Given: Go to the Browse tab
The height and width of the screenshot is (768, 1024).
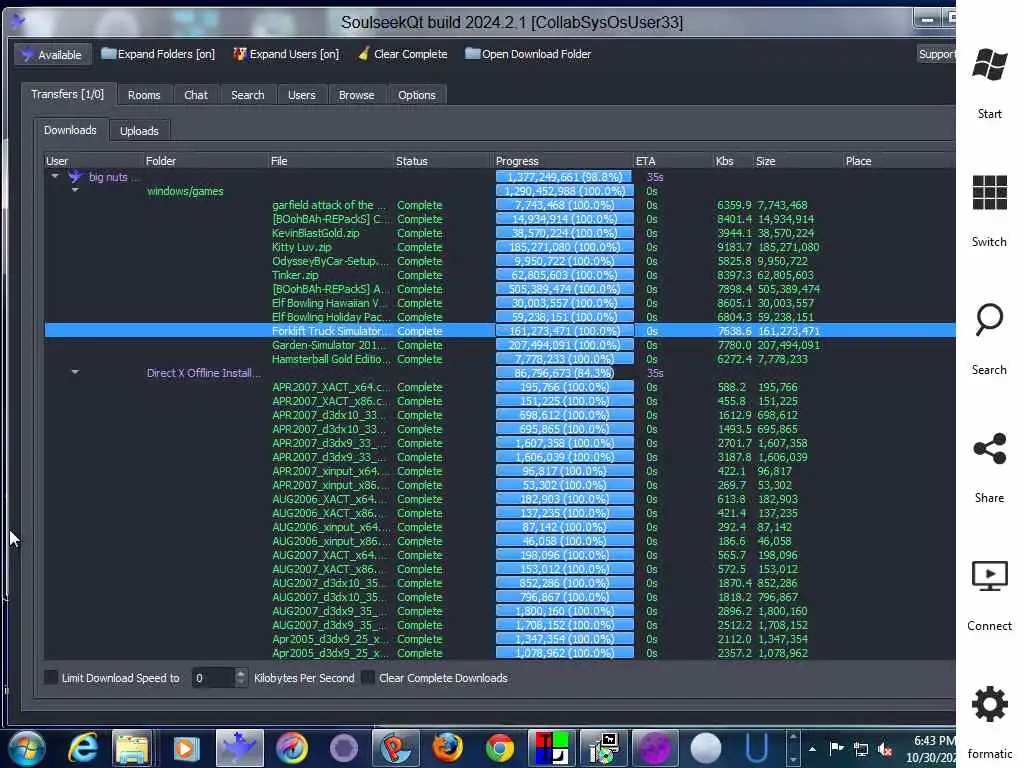Looking at the screenshot, I should coord(357,95).
